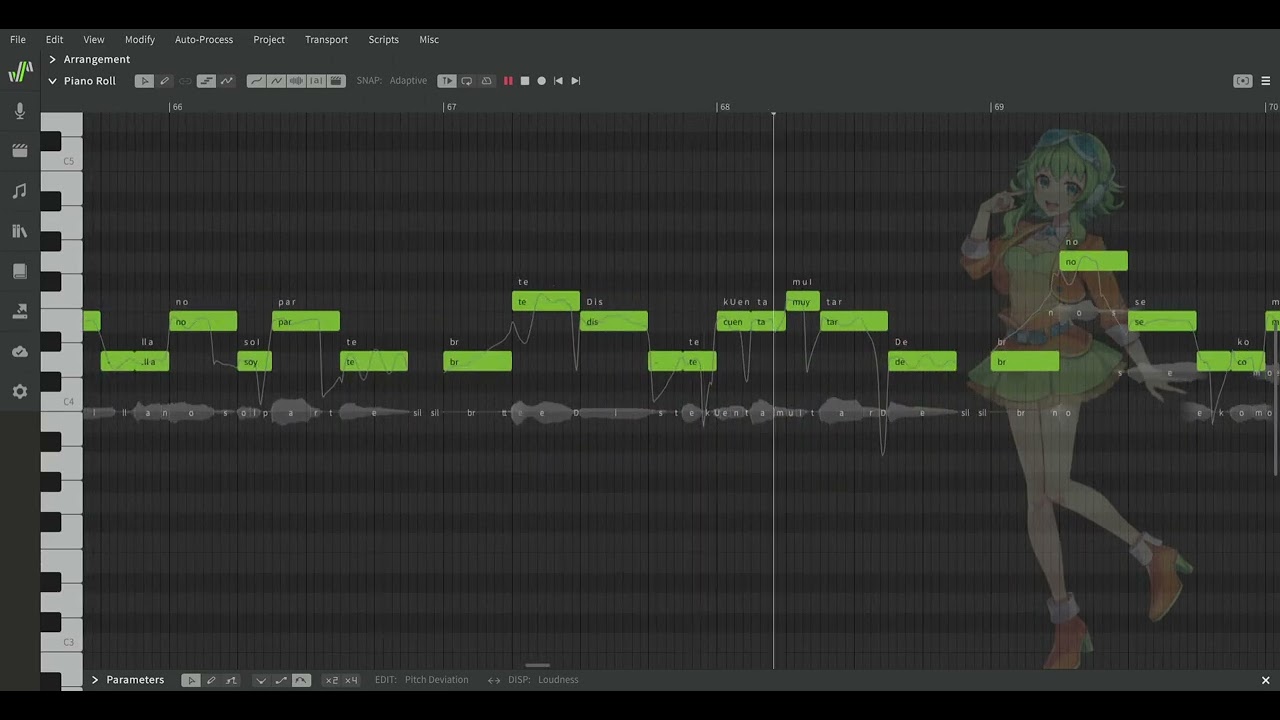The image size is (1280, 720).
Task: Open the Edit menu
Action: tap(55, 40)
